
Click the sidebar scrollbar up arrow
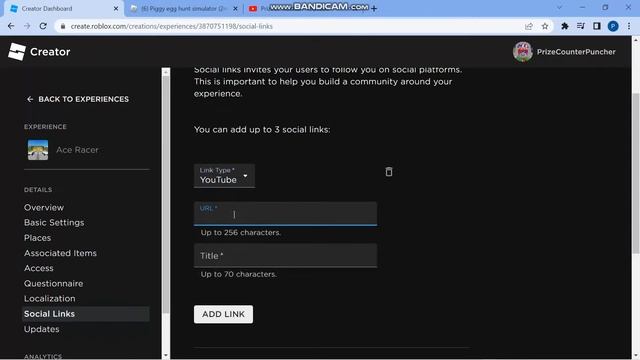click(x=166, y=72)
